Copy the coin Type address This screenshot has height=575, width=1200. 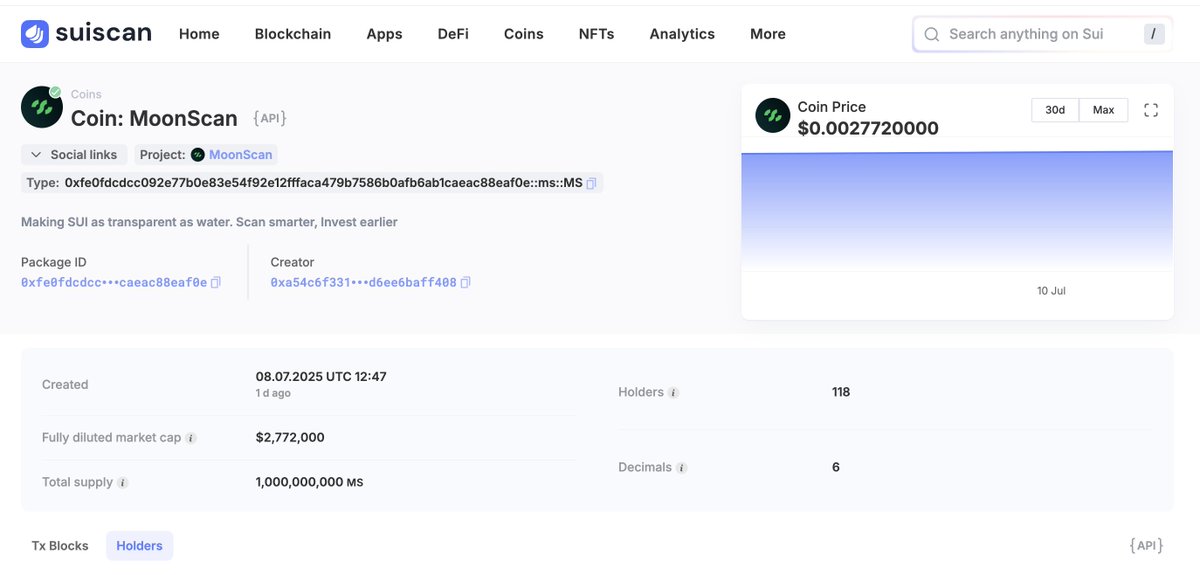point(592,184)
